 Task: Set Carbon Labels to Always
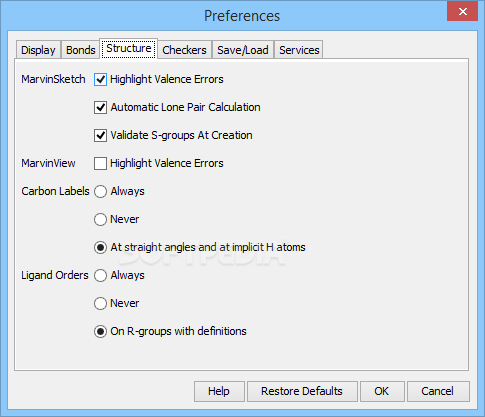coord(100,192)
